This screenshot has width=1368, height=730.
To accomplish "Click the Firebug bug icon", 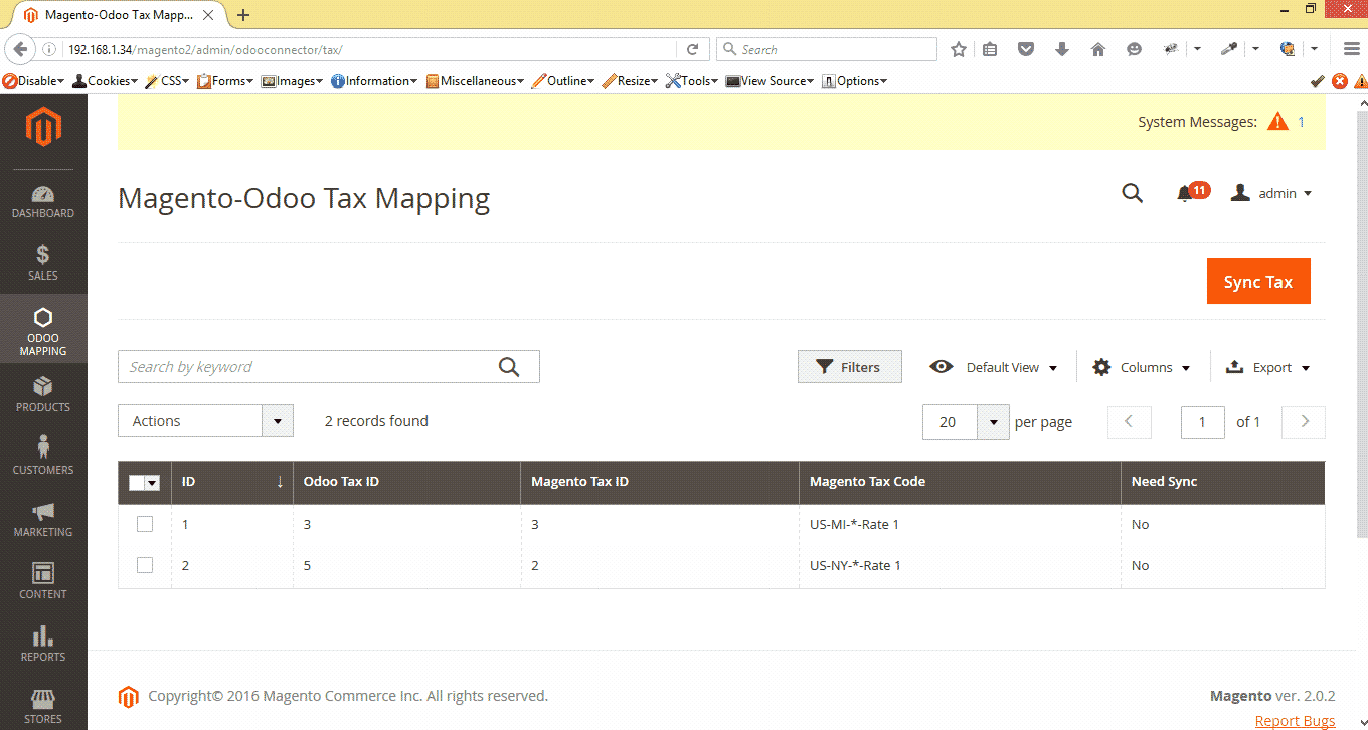I will pos(1170,49).
